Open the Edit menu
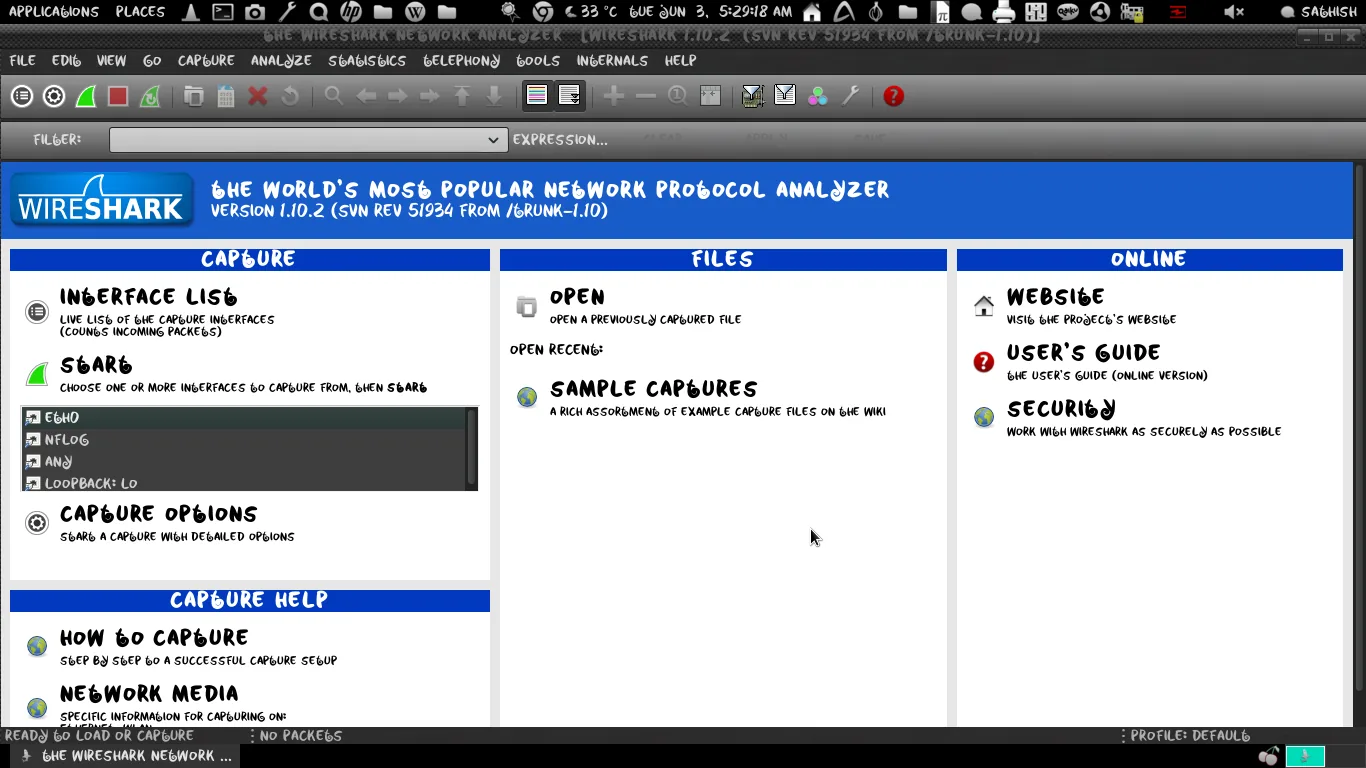Image resolution: width=1366 pixels, height=768 pixels. tap(66, 61)
